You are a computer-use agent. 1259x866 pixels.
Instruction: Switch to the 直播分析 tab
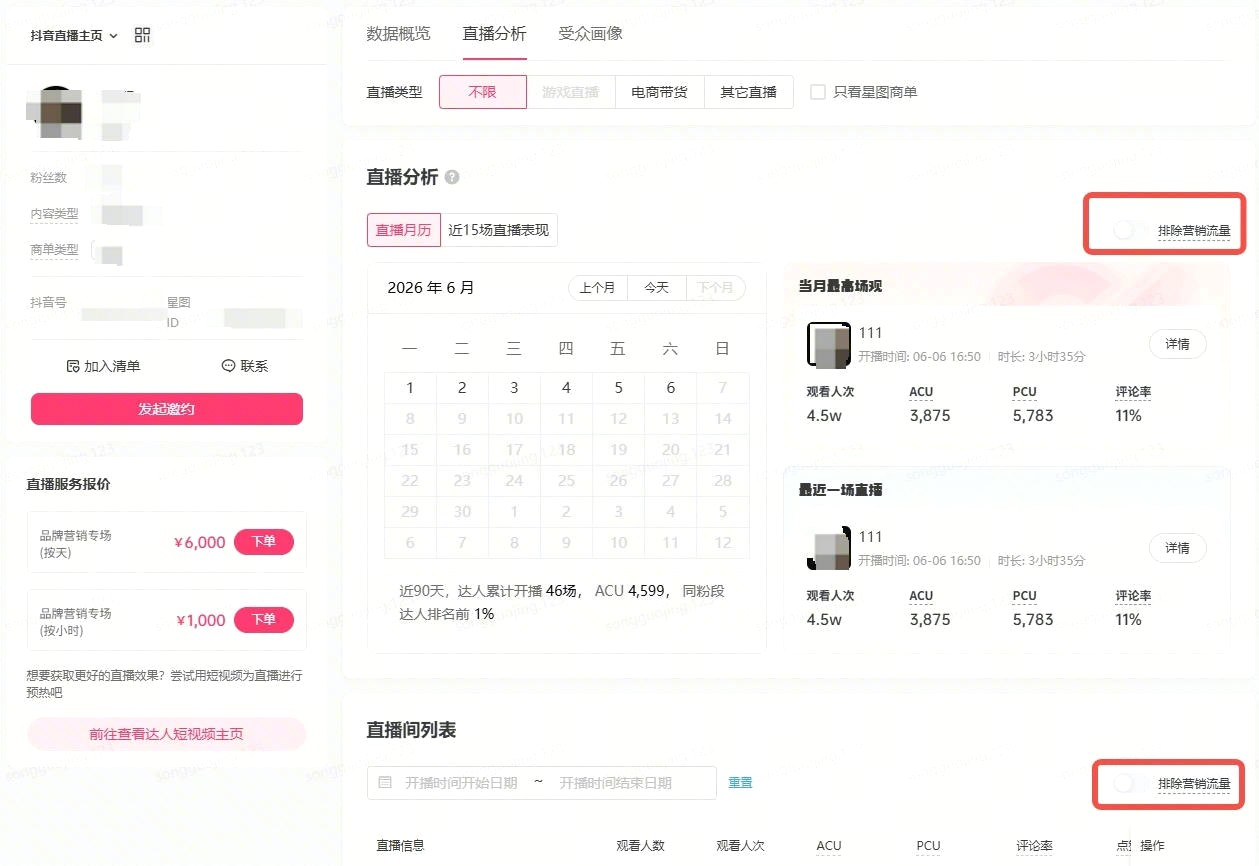494,34
